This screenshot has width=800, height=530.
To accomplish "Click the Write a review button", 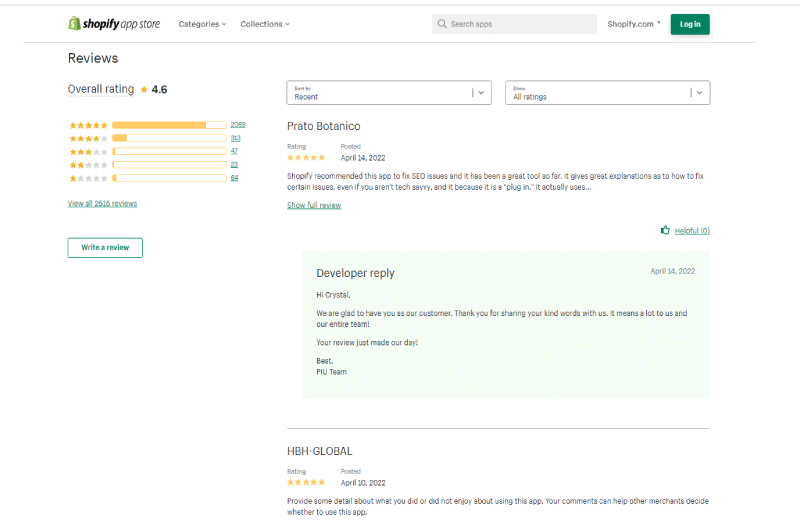I will (x=105, y=247).
